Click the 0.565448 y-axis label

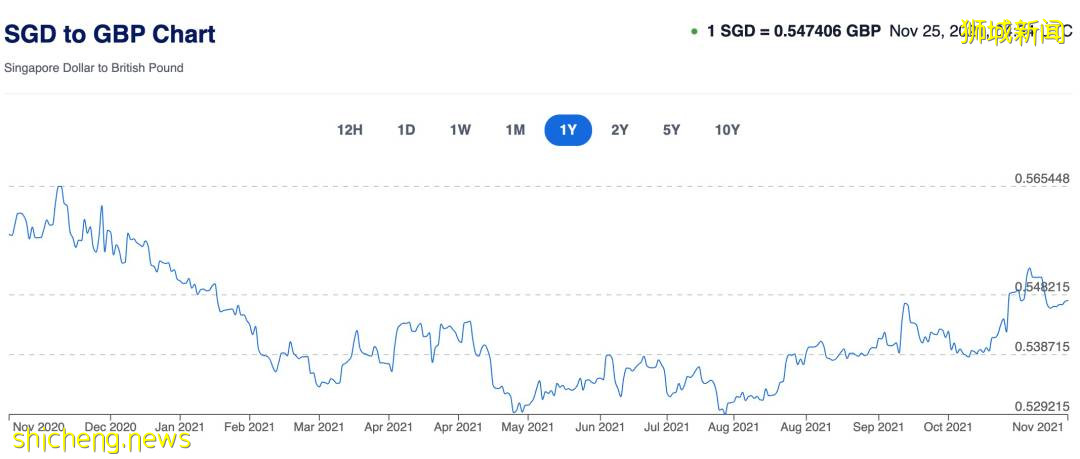pos(1042,179)
